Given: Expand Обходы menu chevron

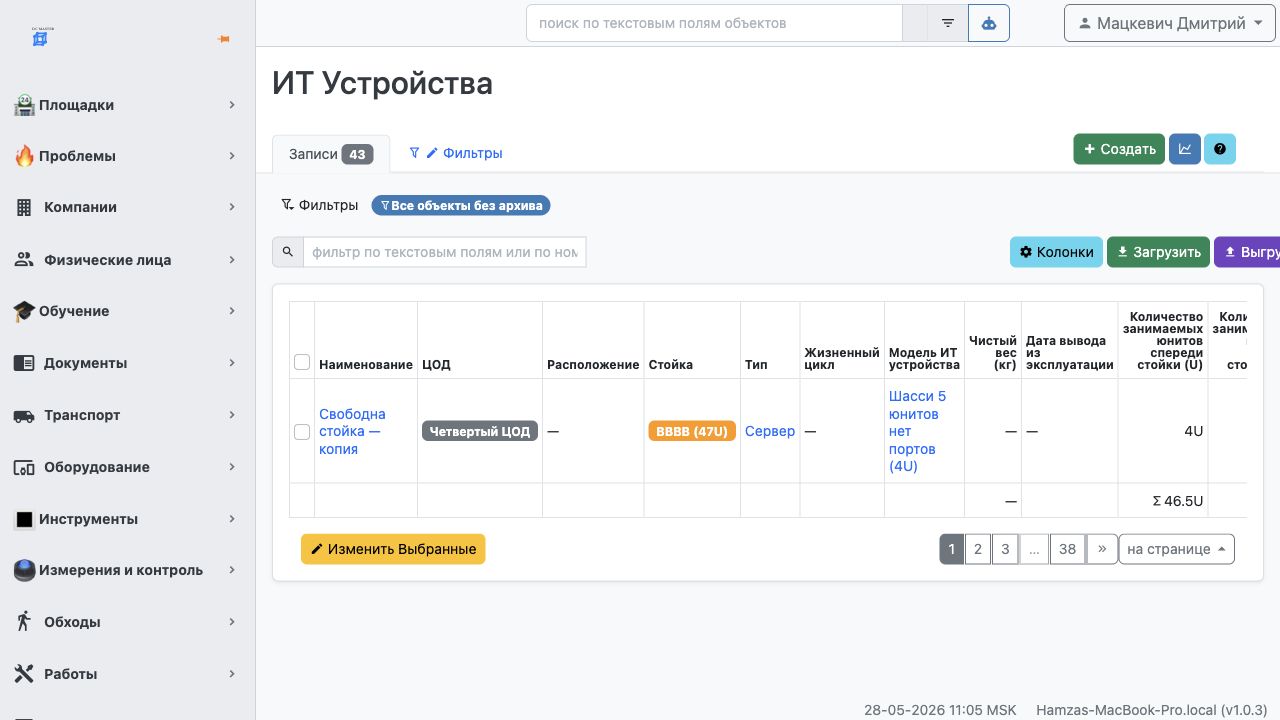Looking at the screenshot, I should (x=231, y=621).
